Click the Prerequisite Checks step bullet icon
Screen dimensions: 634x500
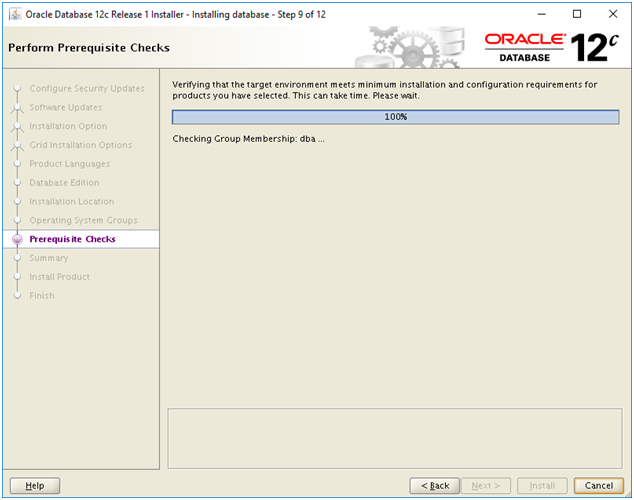coord(17,239)
